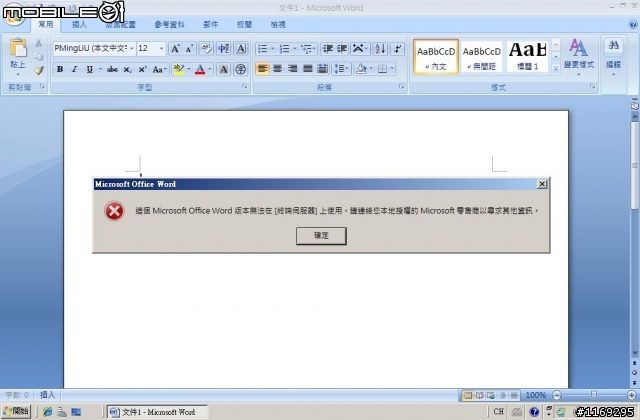This screenshot has height=420, width=640.
Task: Toggle Subscript formatting
Action: tap(127, 69)
